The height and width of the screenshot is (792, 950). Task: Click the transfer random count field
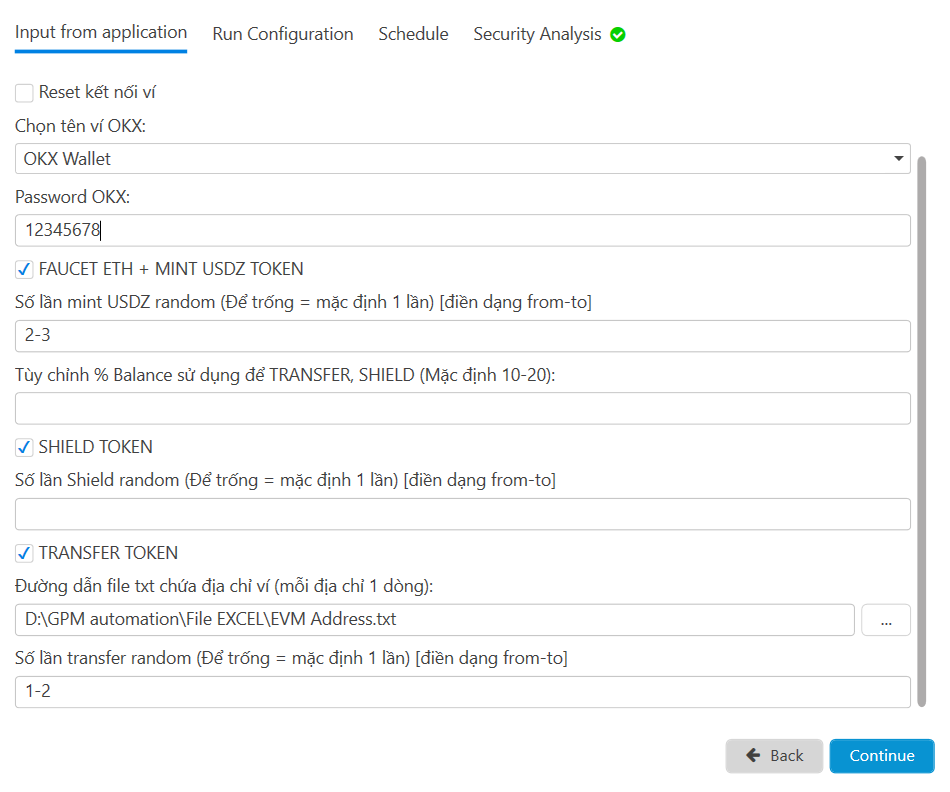[463, 692]
